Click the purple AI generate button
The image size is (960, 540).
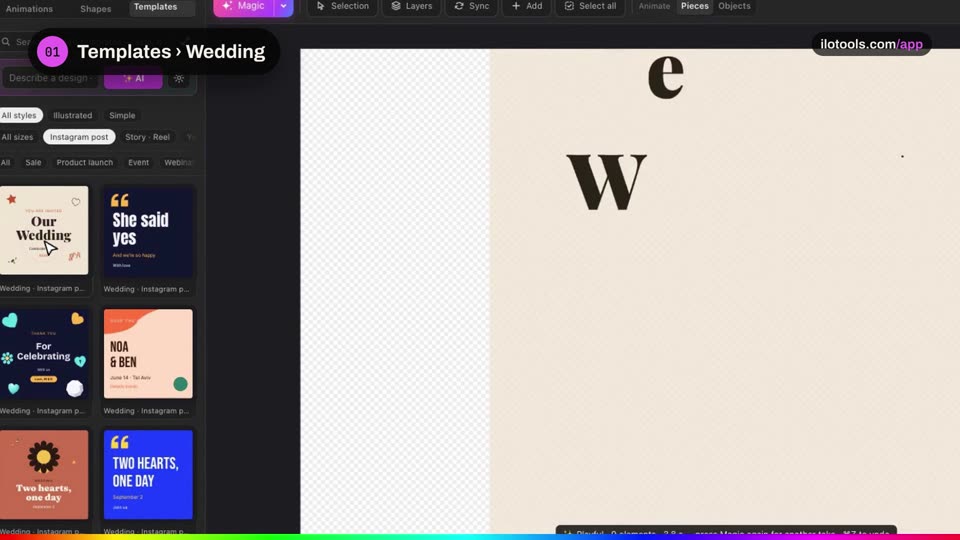coord(133,78)
